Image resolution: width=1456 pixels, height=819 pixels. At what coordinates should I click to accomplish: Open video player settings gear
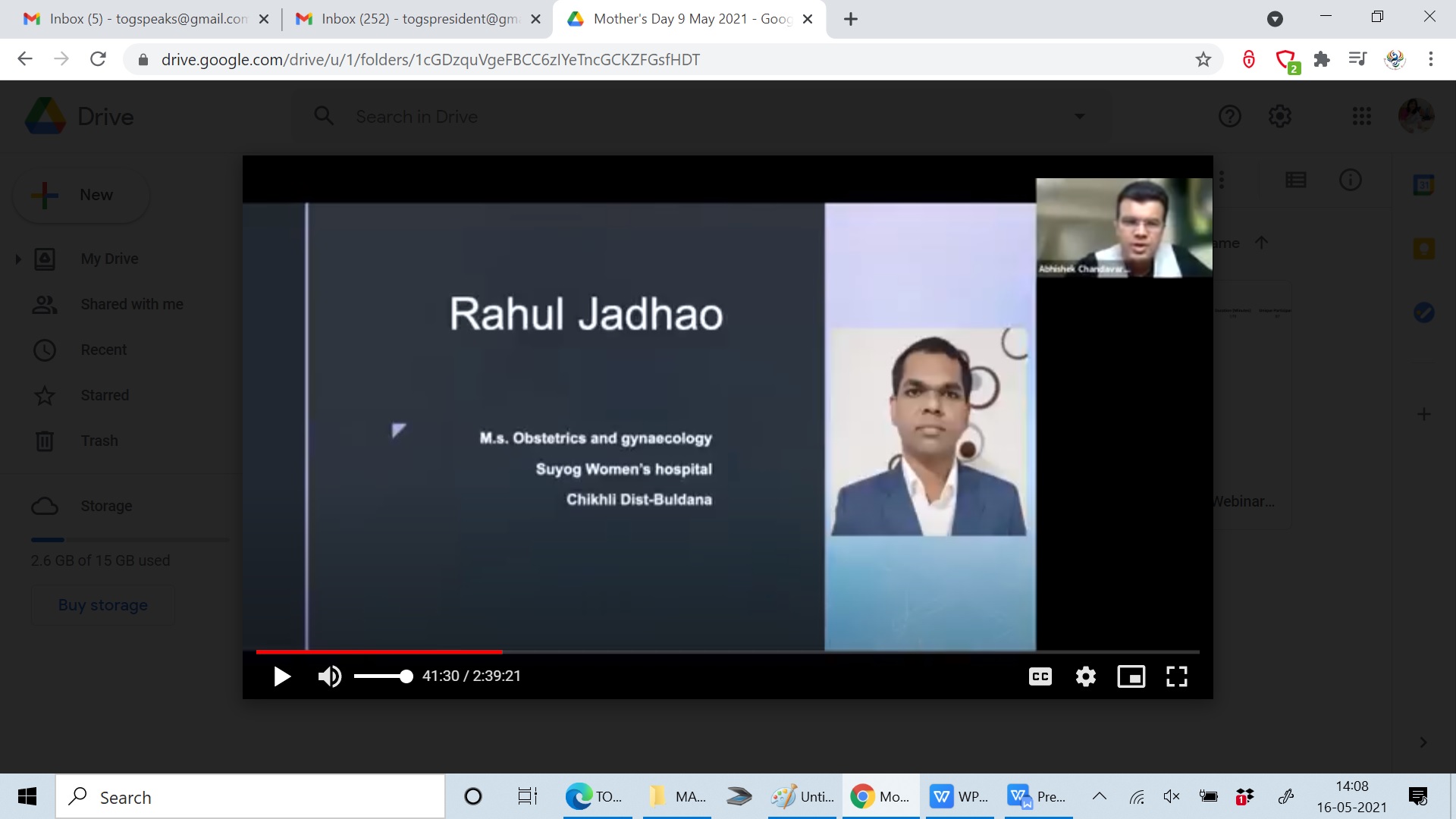pos(1086,676)
